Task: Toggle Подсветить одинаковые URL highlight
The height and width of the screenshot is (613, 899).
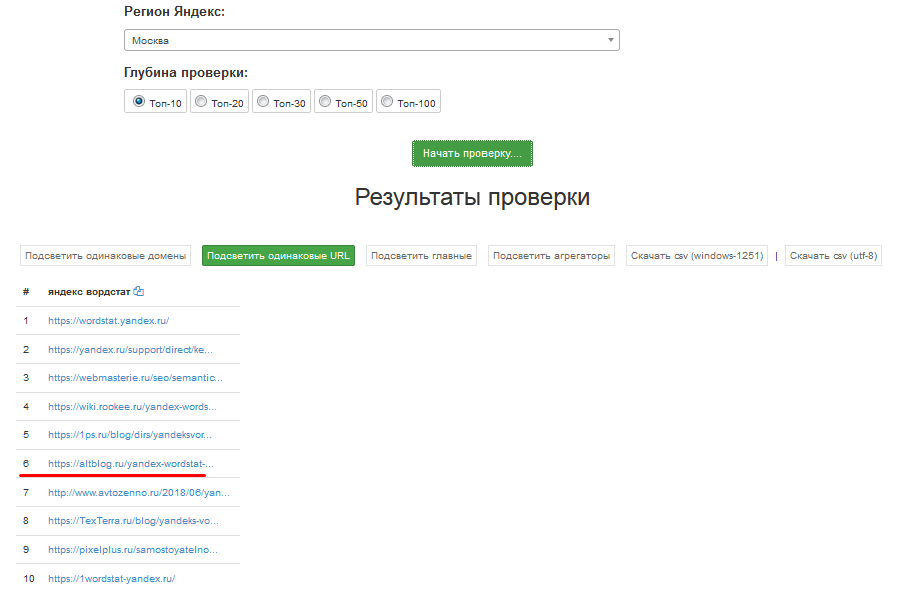Action: (x=278, y=256)
